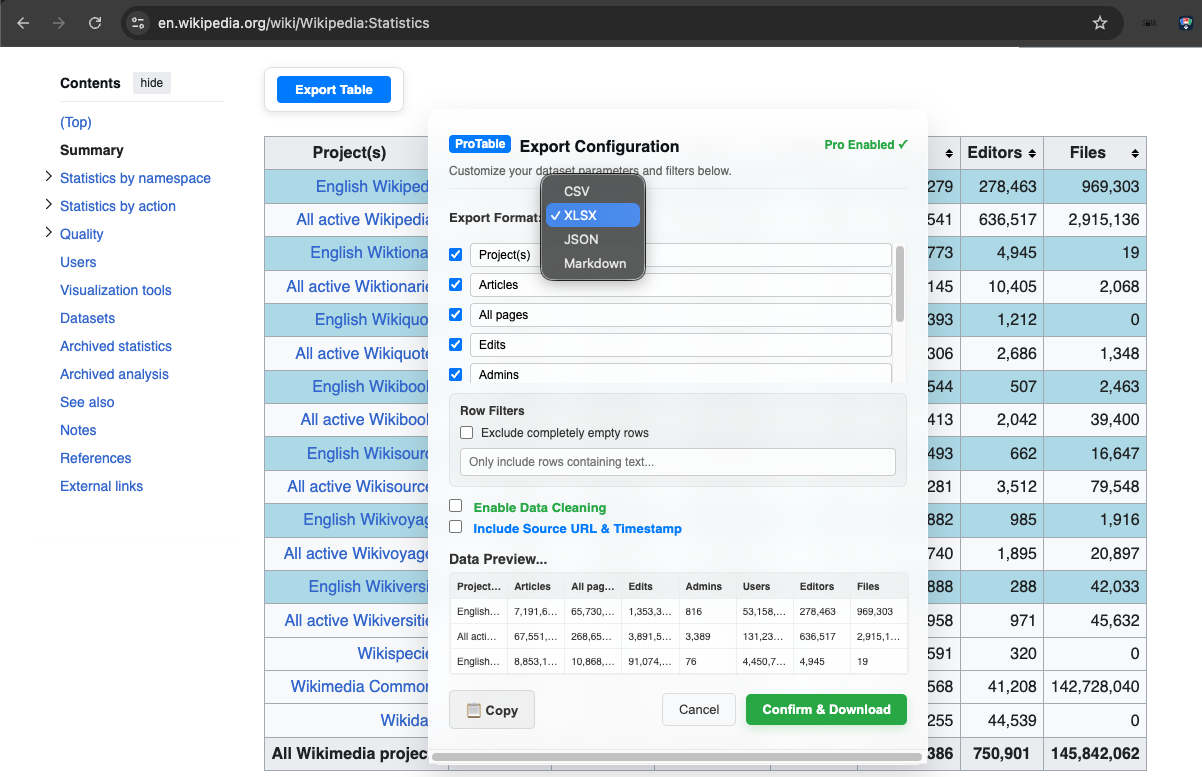Viewport: 1202px width, 777px height.
Task: Click the Export Table button
Action: click(x=334, y=90)
